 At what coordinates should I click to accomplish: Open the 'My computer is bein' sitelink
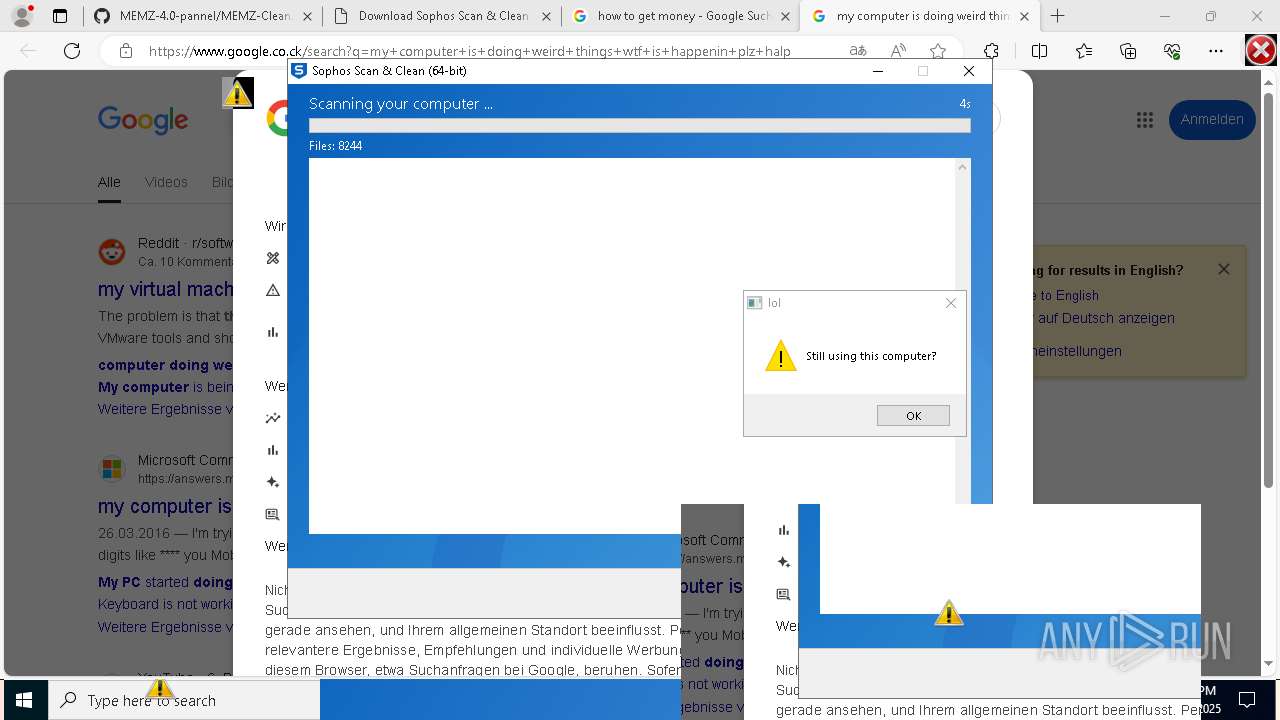[165, 387]
